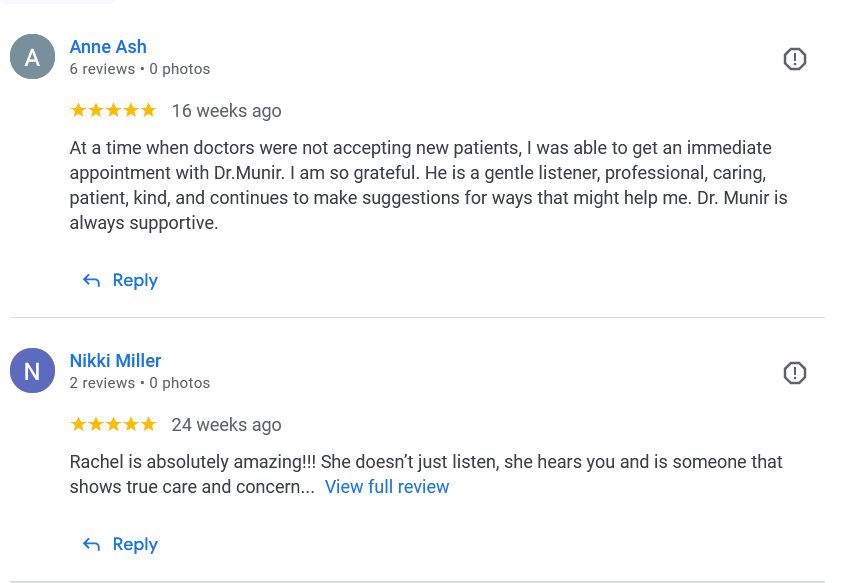Click reply arrow icon below Anne Ash's review
845x583 pixels.
tap(91, 281)
